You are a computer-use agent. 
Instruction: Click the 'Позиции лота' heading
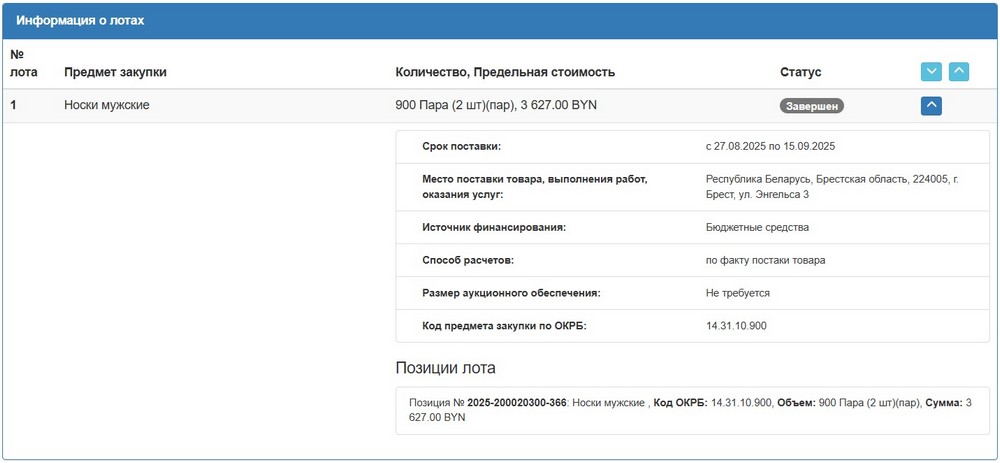click(445, 368)
